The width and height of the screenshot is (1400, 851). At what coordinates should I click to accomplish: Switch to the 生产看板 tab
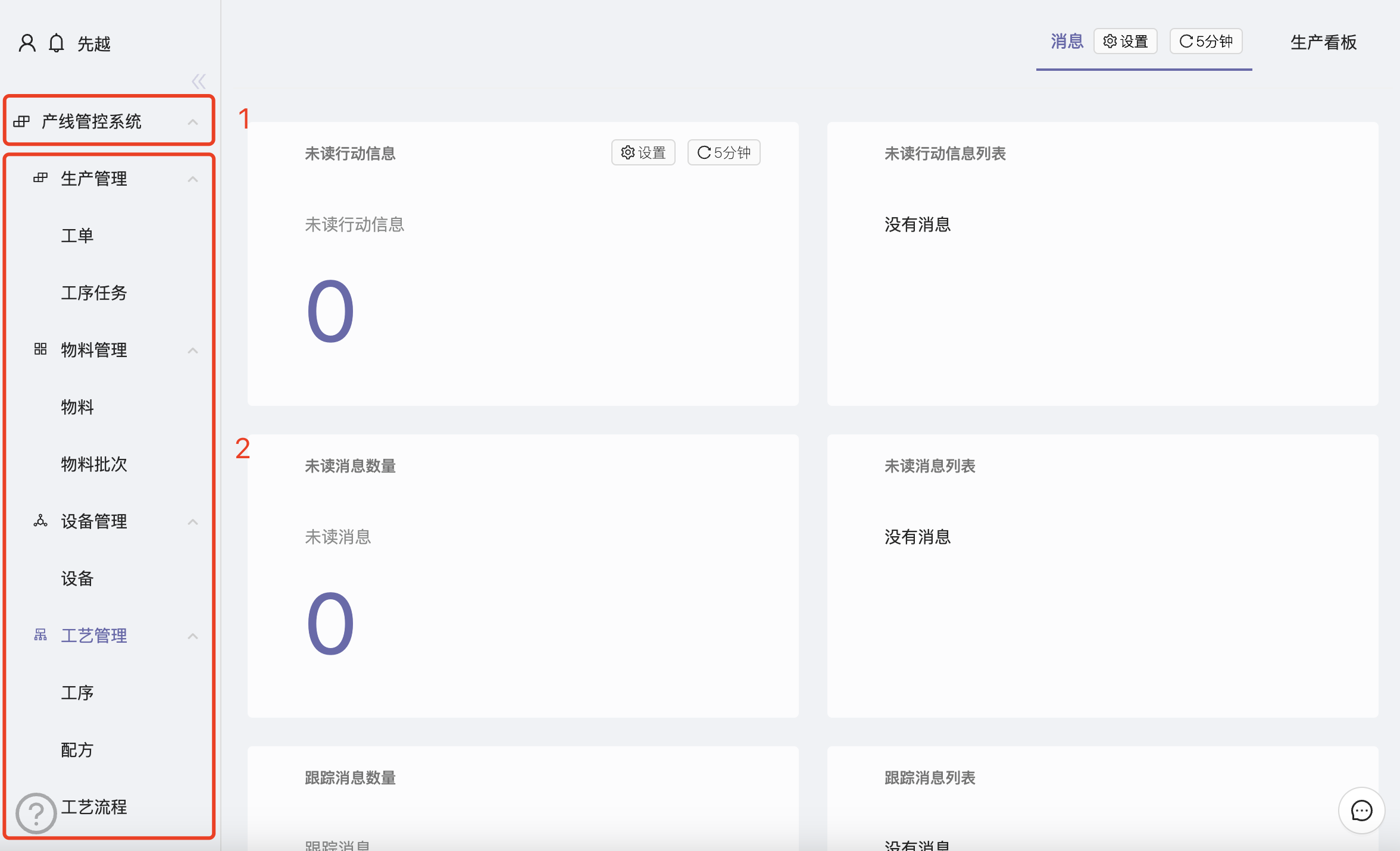[x=1323, y=42]
